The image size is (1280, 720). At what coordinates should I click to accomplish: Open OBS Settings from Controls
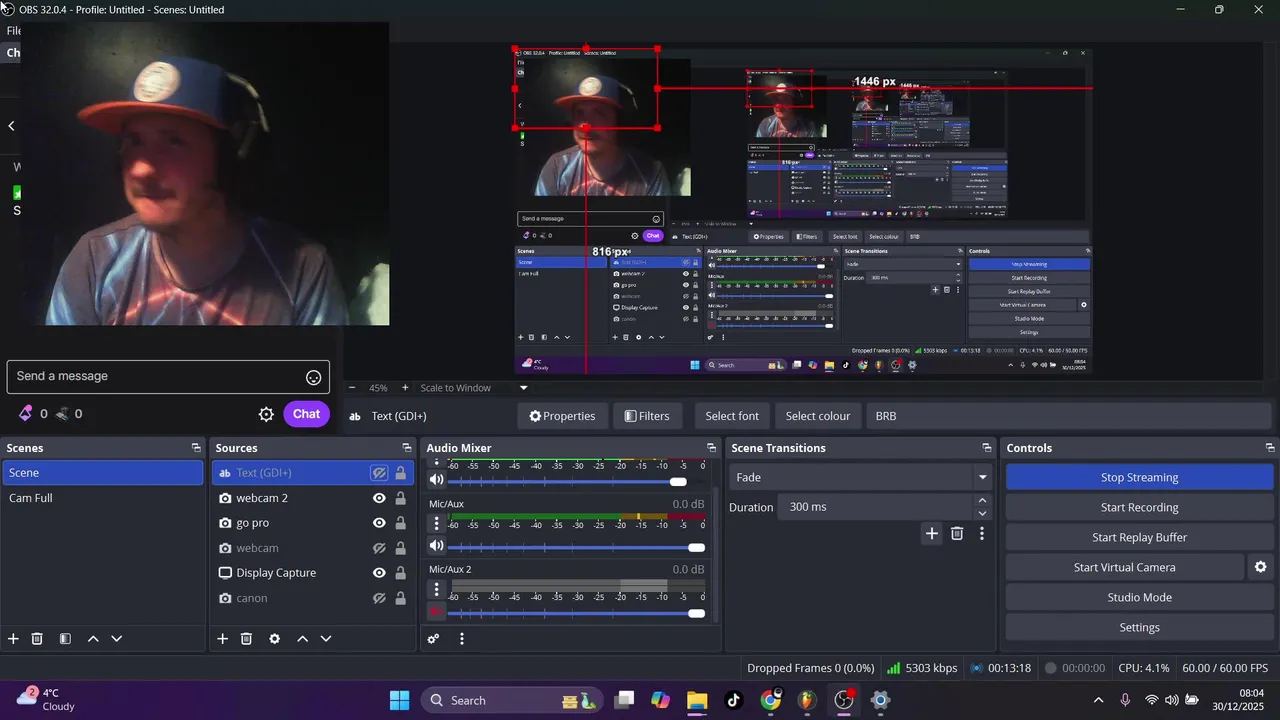tap(1139, 627)
